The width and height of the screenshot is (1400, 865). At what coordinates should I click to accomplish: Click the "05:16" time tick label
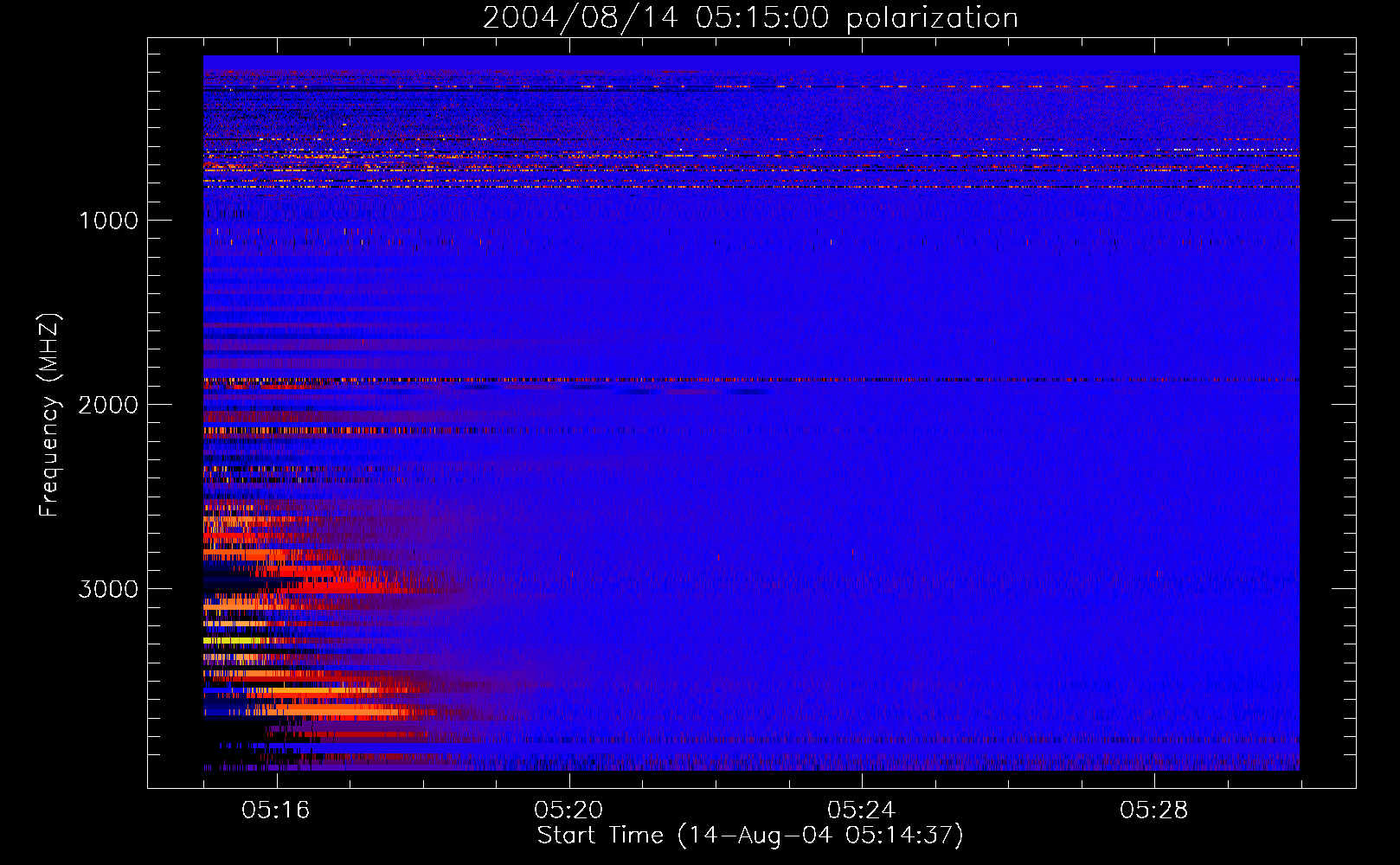pyautogui.click(x=276, y=811)
